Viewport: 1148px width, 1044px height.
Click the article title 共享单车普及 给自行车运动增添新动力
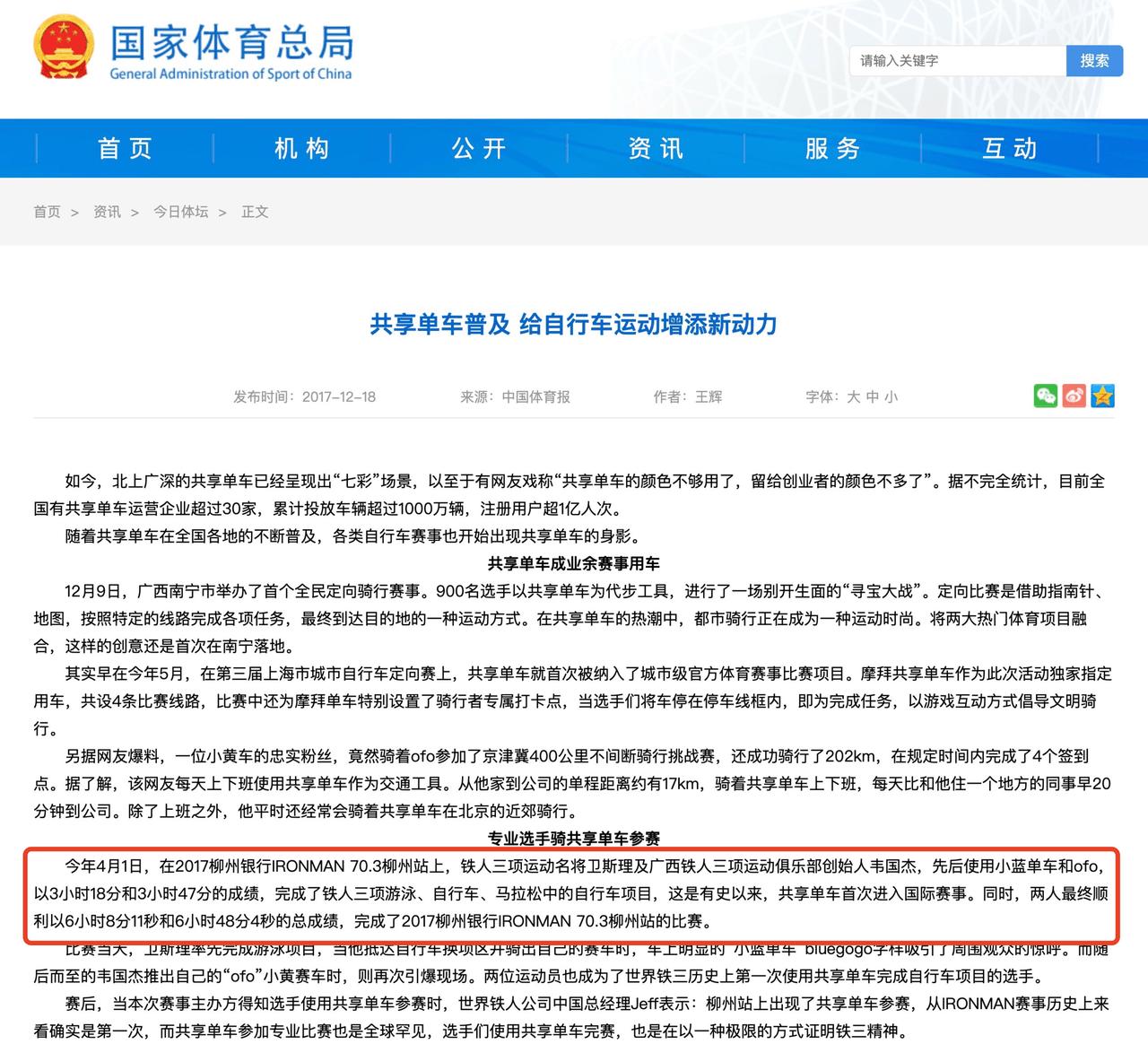[574, 326]
